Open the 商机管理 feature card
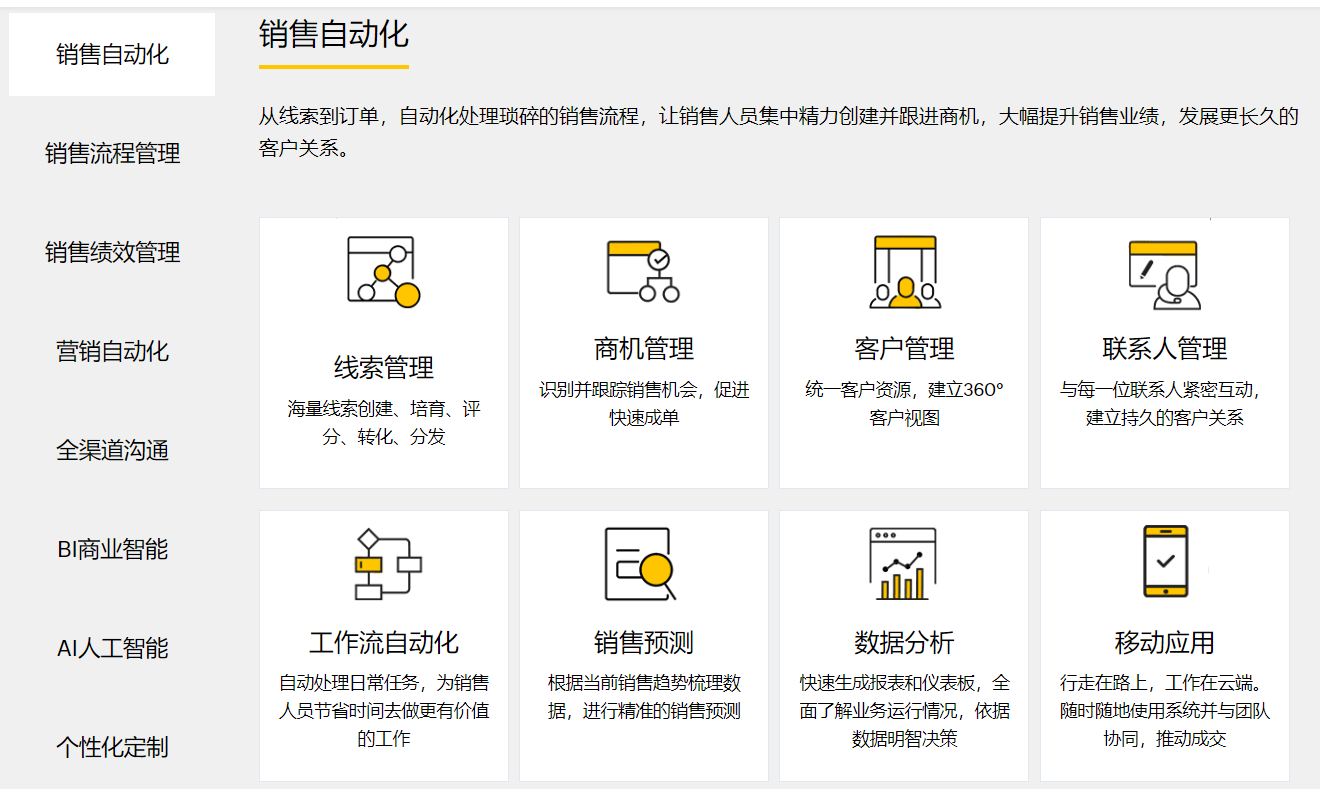 [x=643, y=352]
